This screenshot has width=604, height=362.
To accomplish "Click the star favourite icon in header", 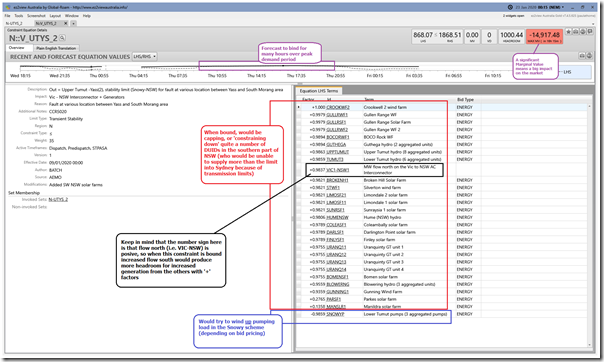I will click(x=569, y=32).
